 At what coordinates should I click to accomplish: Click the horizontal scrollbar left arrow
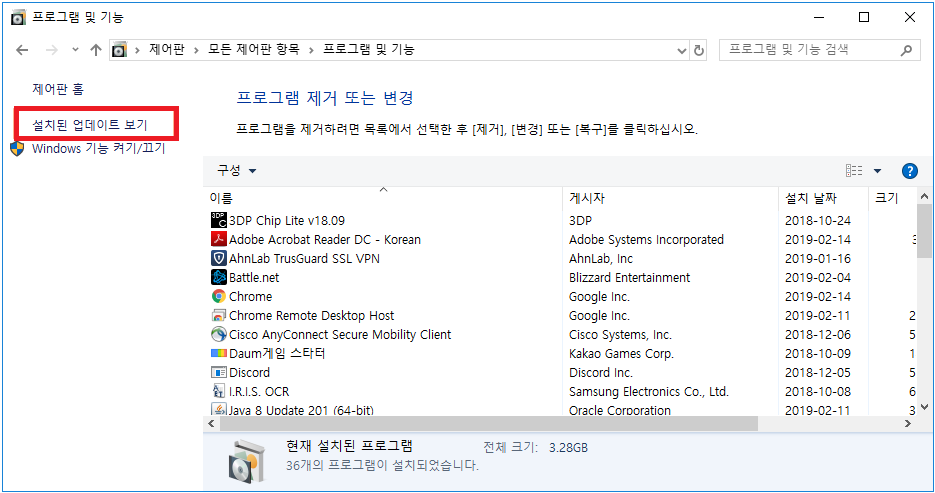point(211,424)
